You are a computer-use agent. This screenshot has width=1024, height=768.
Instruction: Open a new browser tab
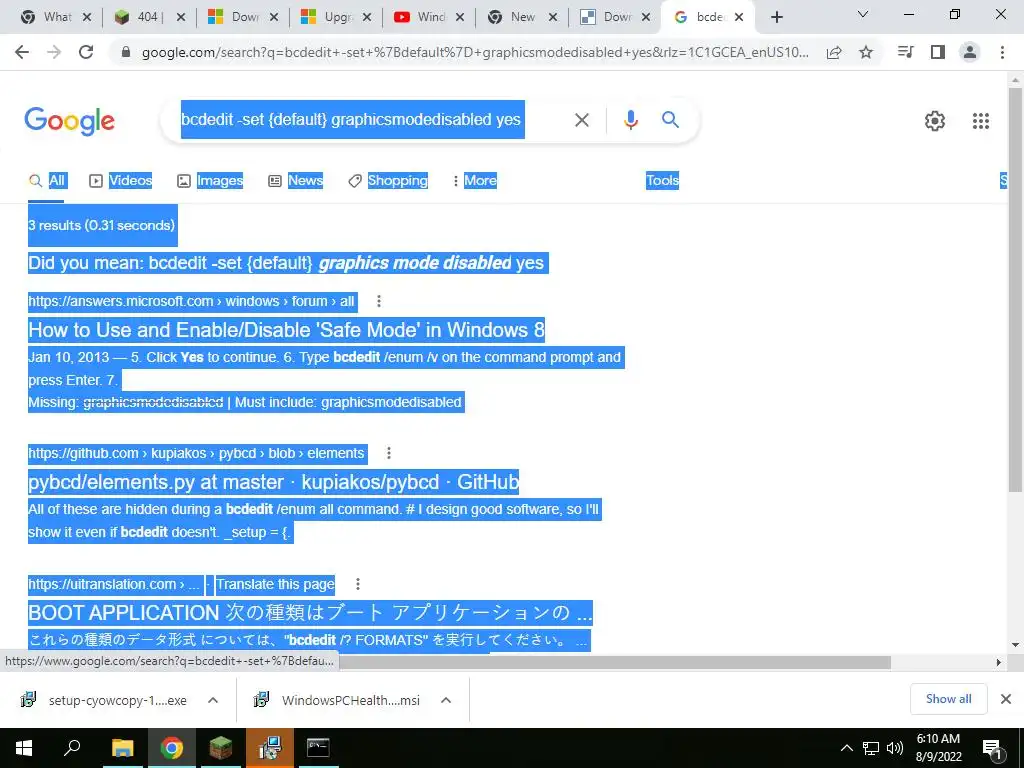[776, 17]
